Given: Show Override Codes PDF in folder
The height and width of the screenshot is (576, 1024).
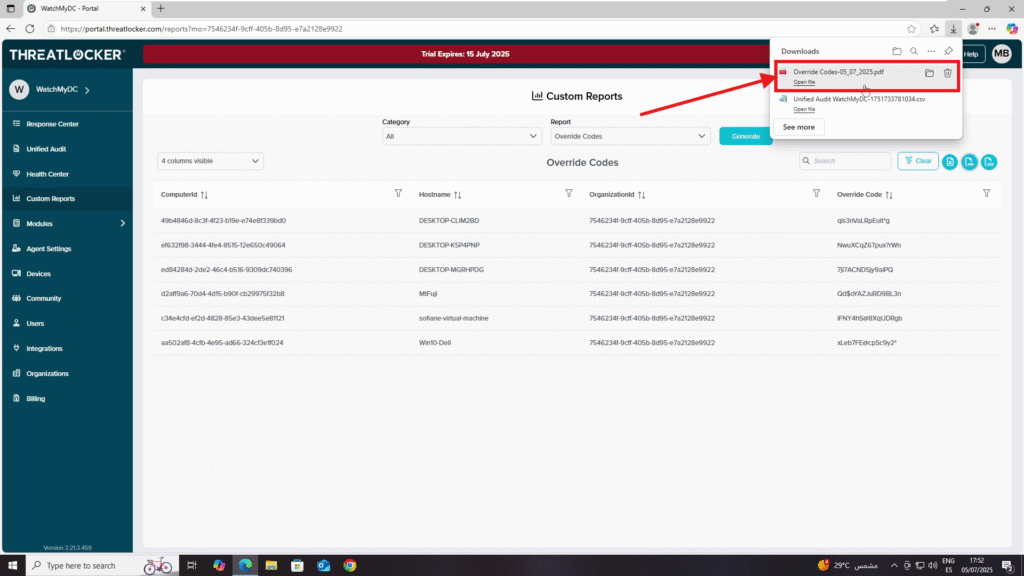Looking at the screenshot, I should [929, 73].
